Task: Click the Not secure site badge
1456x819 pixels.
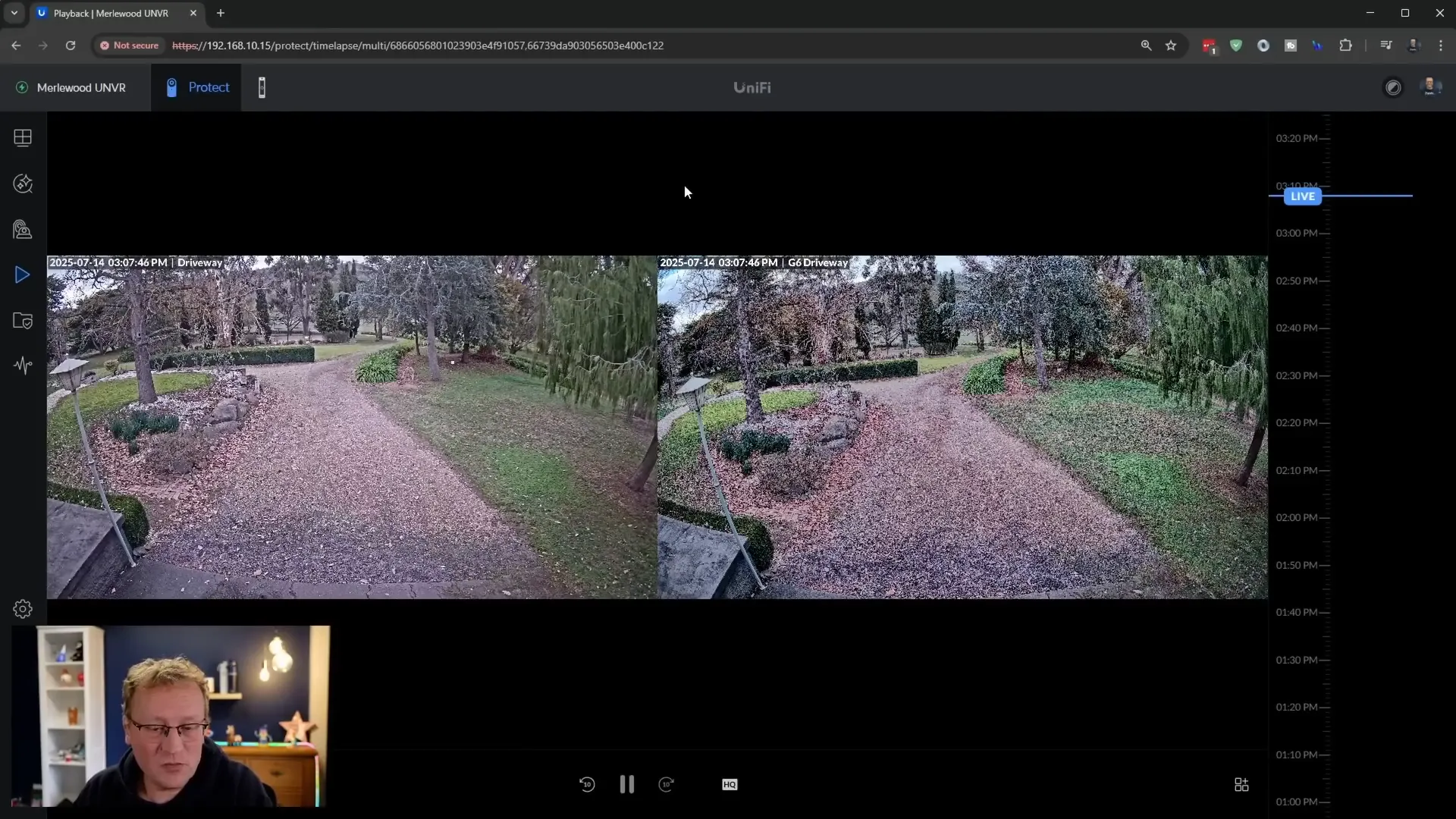Action: tap(129, 45)
